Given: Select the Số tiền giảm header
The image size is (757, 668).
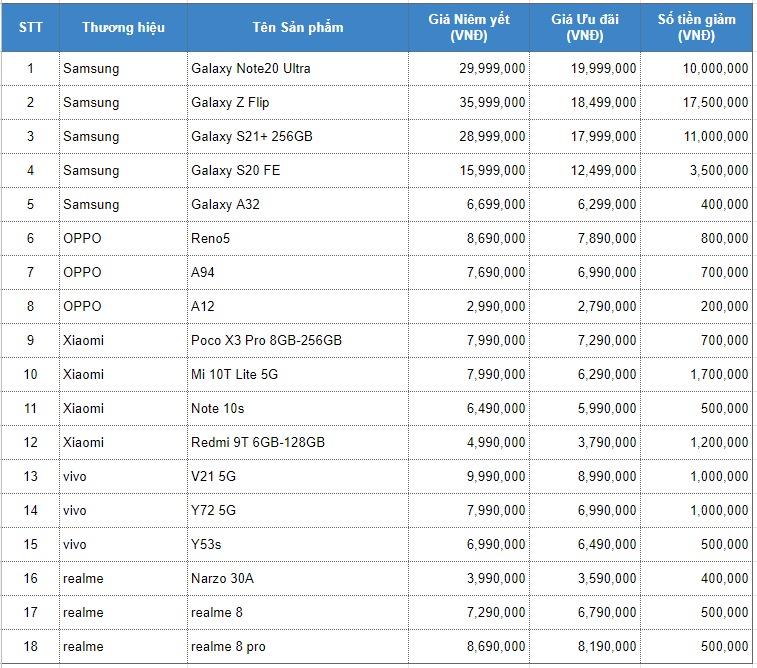Looking at the screenshot, I should tap(696, 28).
